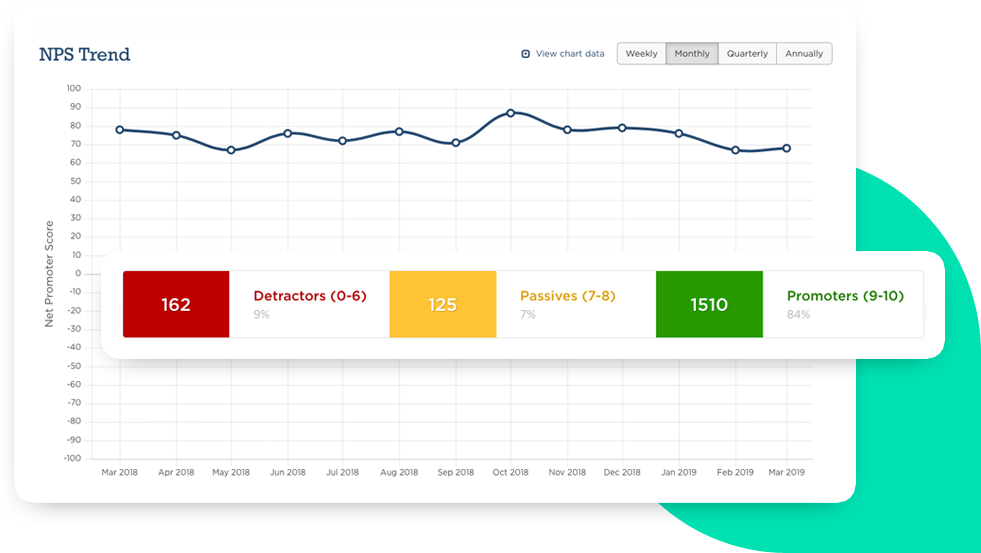Click the green 1510 promoters box
Screen dimensions: 981x553
[x=709, y=304]
